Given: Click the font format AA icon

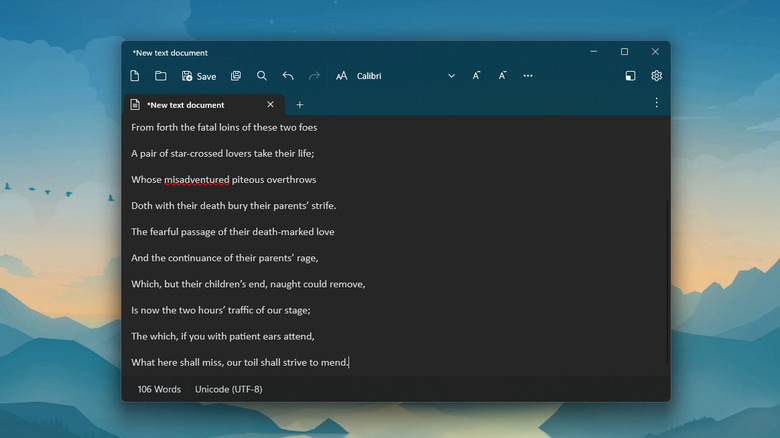Looking at the screenshot, I should click(342, 76).
